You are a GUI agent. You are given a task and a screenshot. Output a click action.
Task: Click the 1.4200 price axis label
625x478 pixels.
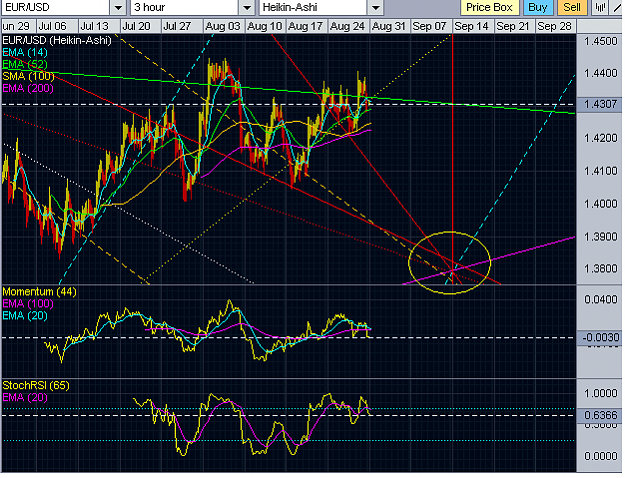(600, 138)
